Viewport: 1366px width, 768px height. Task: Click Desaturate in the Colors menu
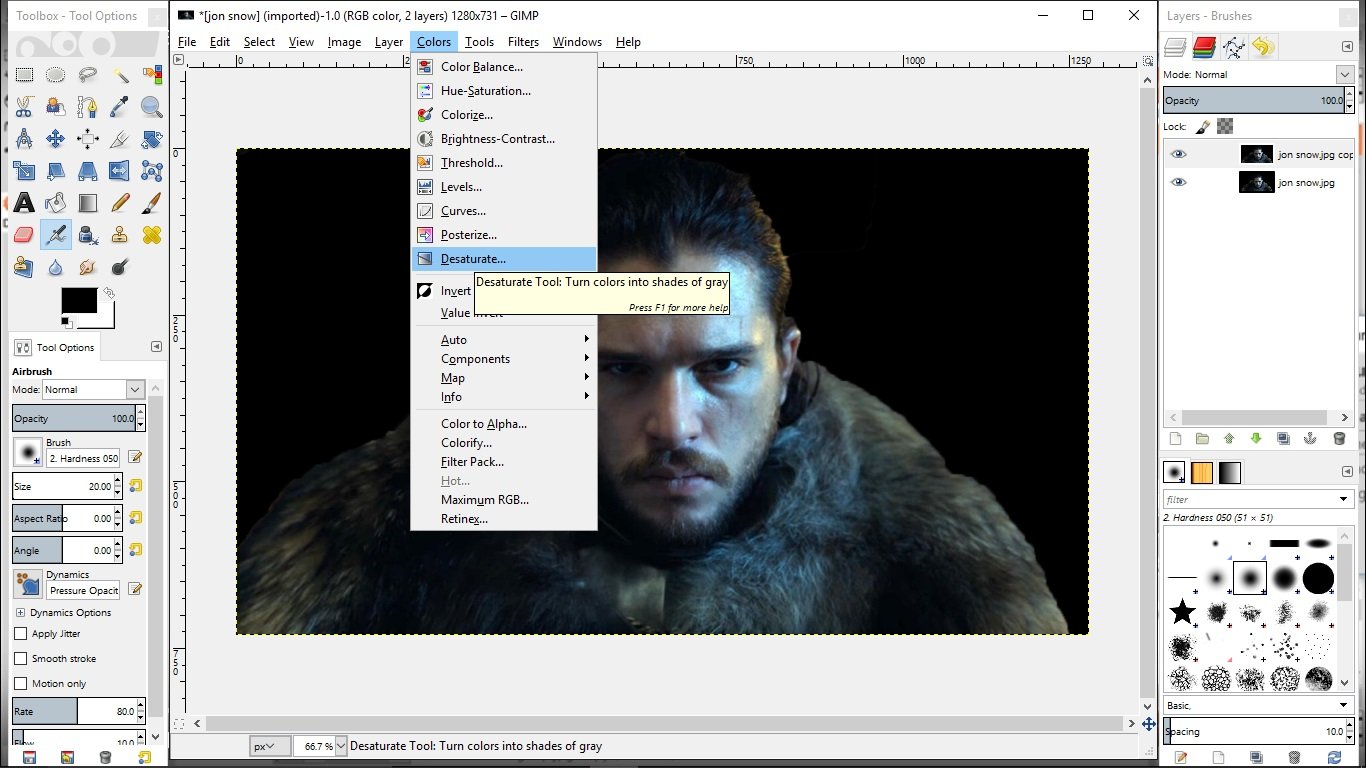(473, 259)
